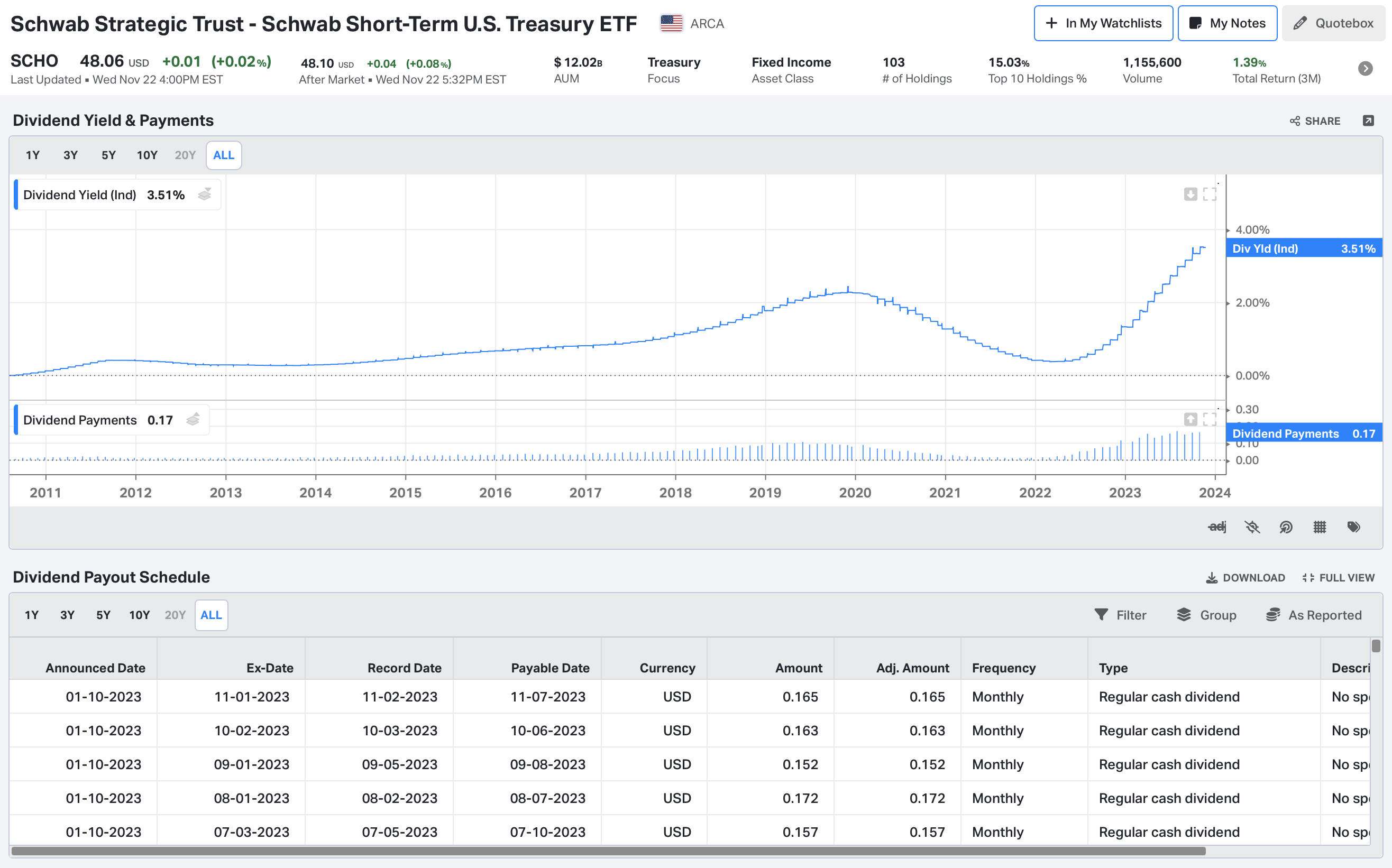Select ALL range in the payout schedule
The image size is (1392, 868).
click(x=212, y=615)
